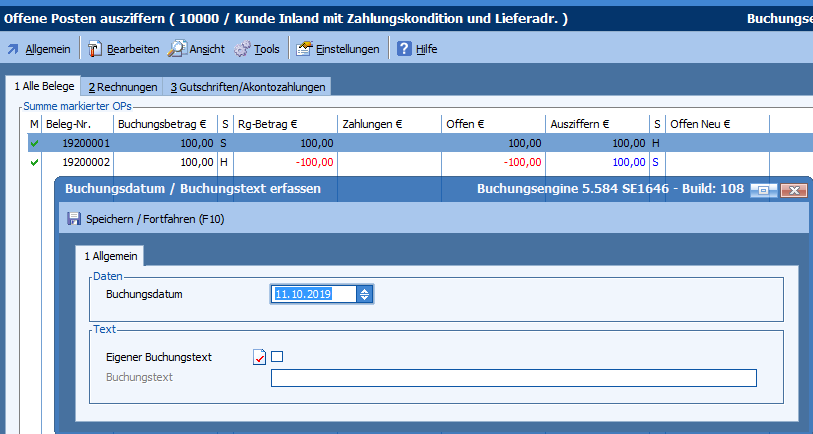Toggle green checkmark for Beleg 19200002
Screen dimensions: 813x434
coord(34,161)
